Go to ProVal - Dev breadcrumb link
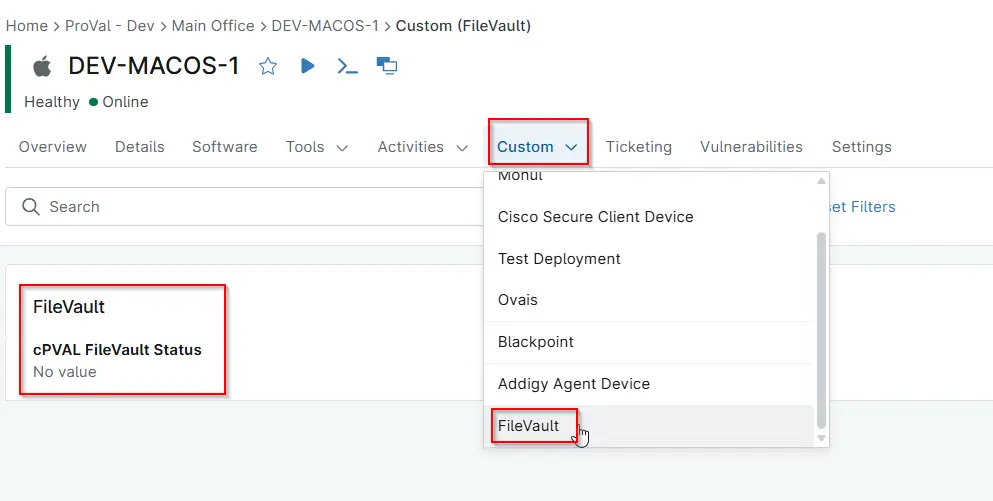The image size is (993, 501). tap(108, 26)
